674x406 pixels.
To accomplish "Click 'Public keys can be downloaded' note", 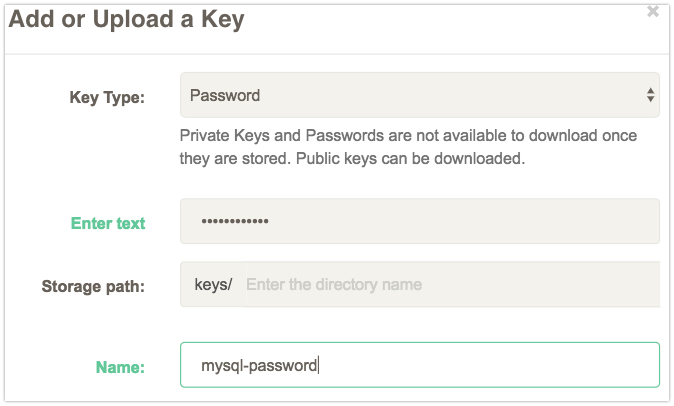I will coord(411,159).
